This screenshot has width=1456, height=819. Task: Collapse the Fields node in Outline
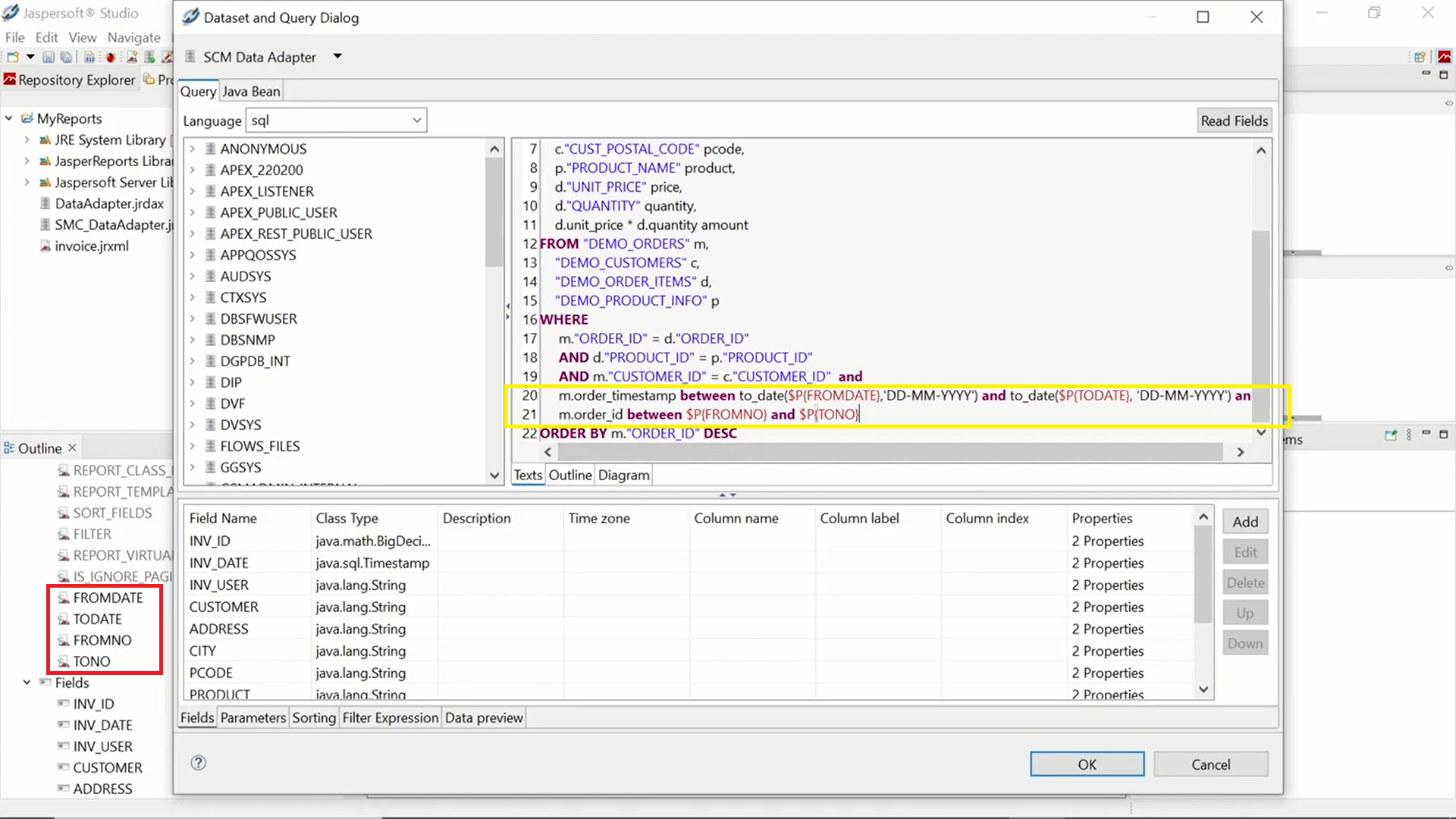coord(27,682)
